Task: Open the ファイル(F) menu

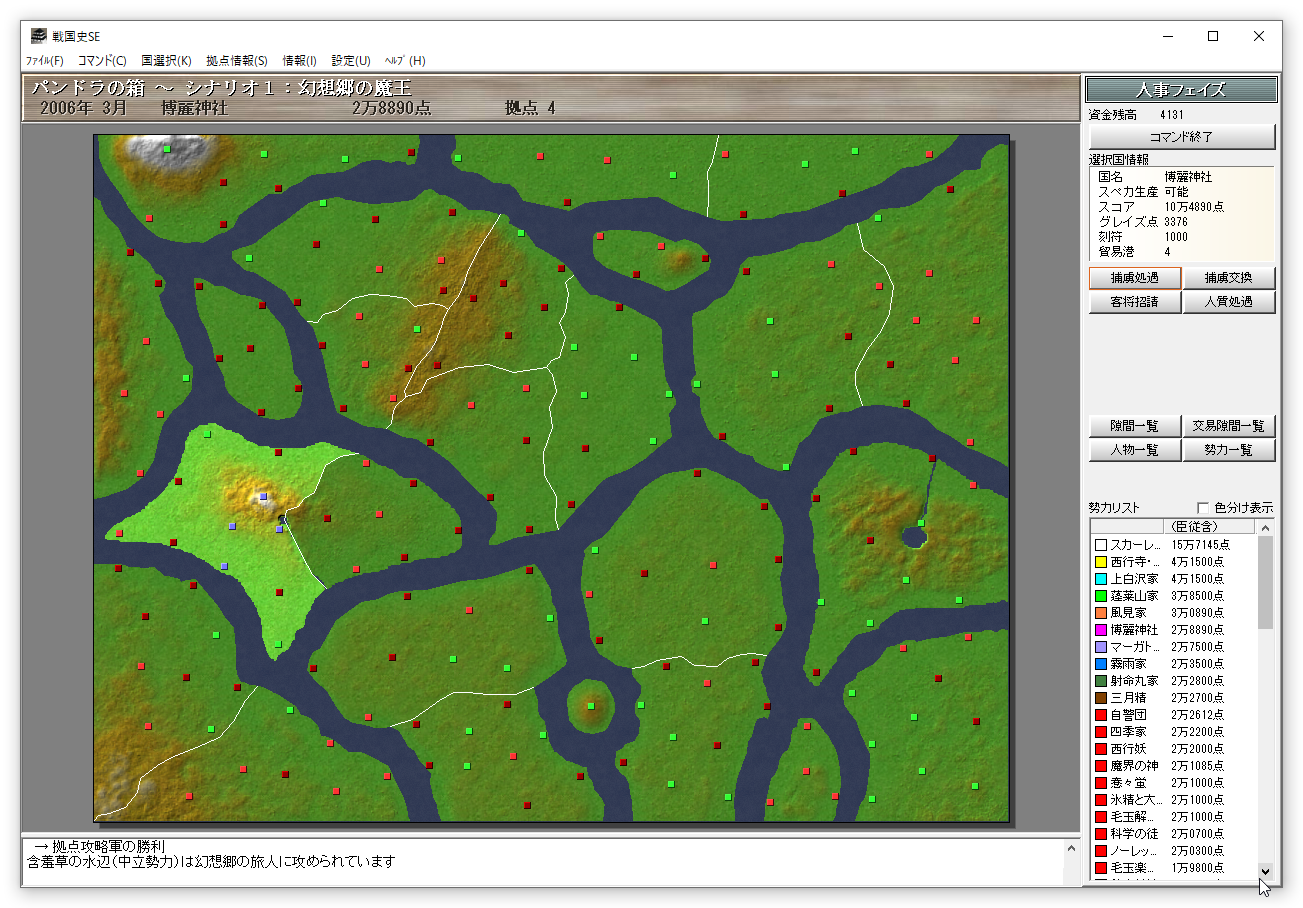Action: pyautogui.click(x=44, y=61)
